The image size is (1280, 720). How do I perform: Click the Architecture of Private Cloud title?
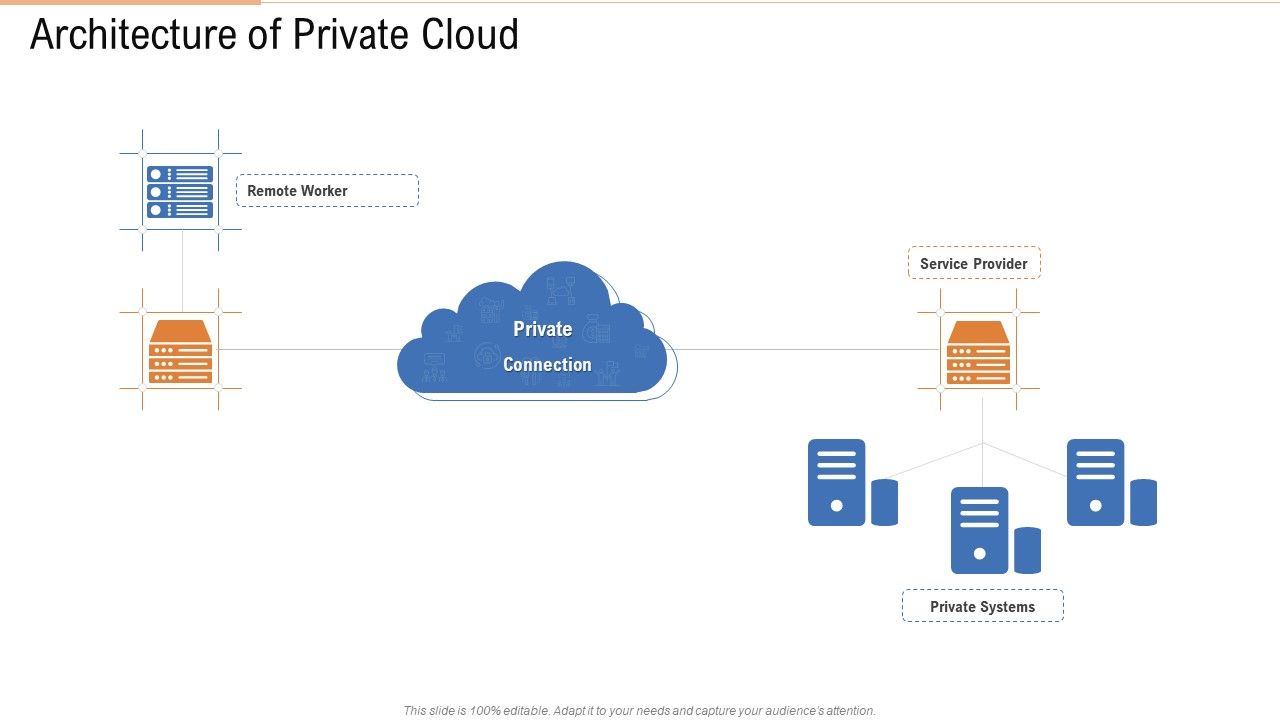point(275,35)
